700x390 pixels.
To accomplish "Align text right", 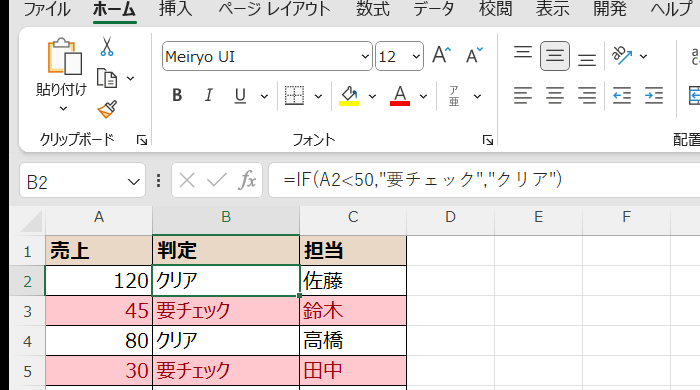I will pos(587,95).
